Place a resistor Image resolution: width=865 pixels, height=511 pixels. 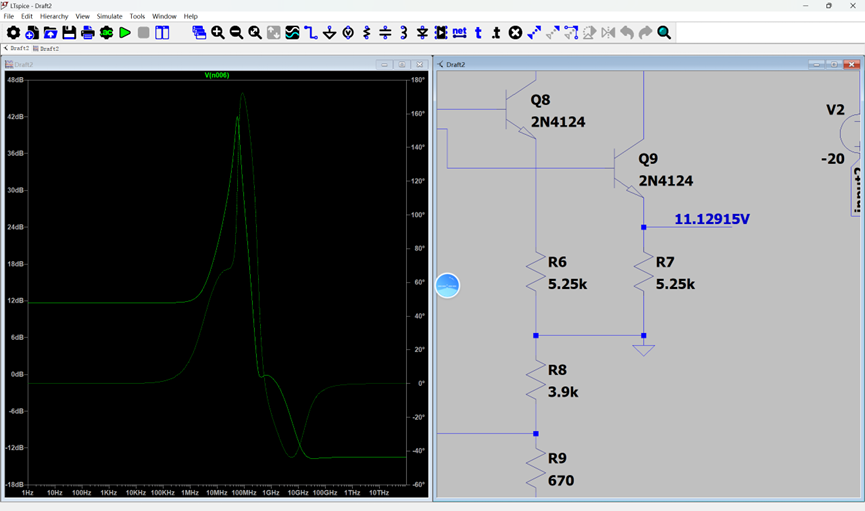pyautogui.click(x=367, y=33)
